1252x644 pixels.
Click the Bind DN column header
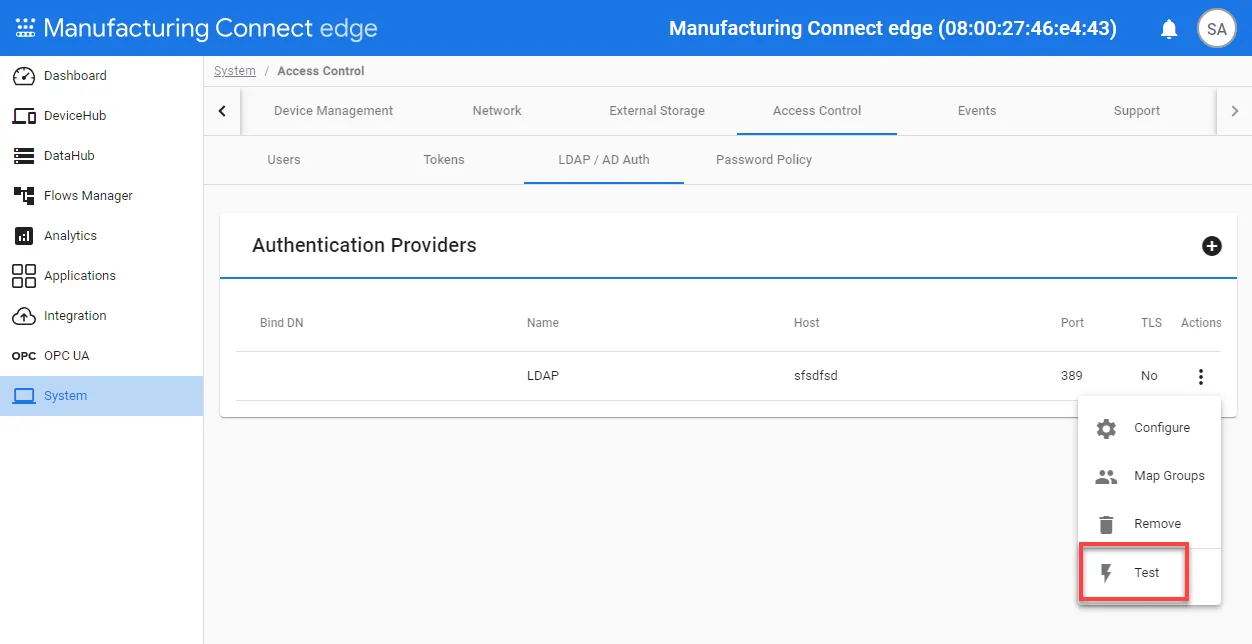281,323
